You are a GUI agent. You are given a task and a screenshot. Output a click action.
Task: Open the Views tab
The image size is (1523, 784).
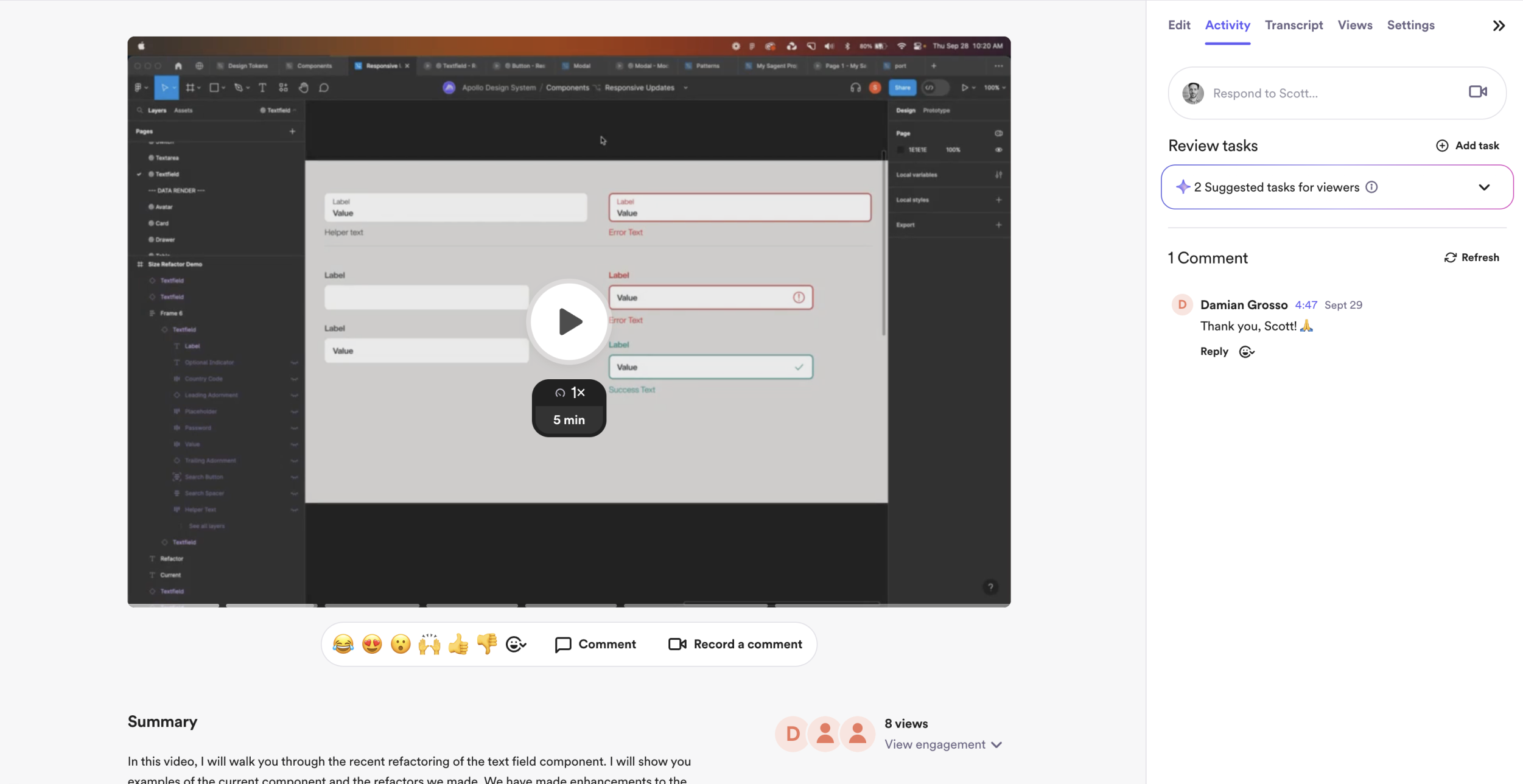(x=1354, y=25)
